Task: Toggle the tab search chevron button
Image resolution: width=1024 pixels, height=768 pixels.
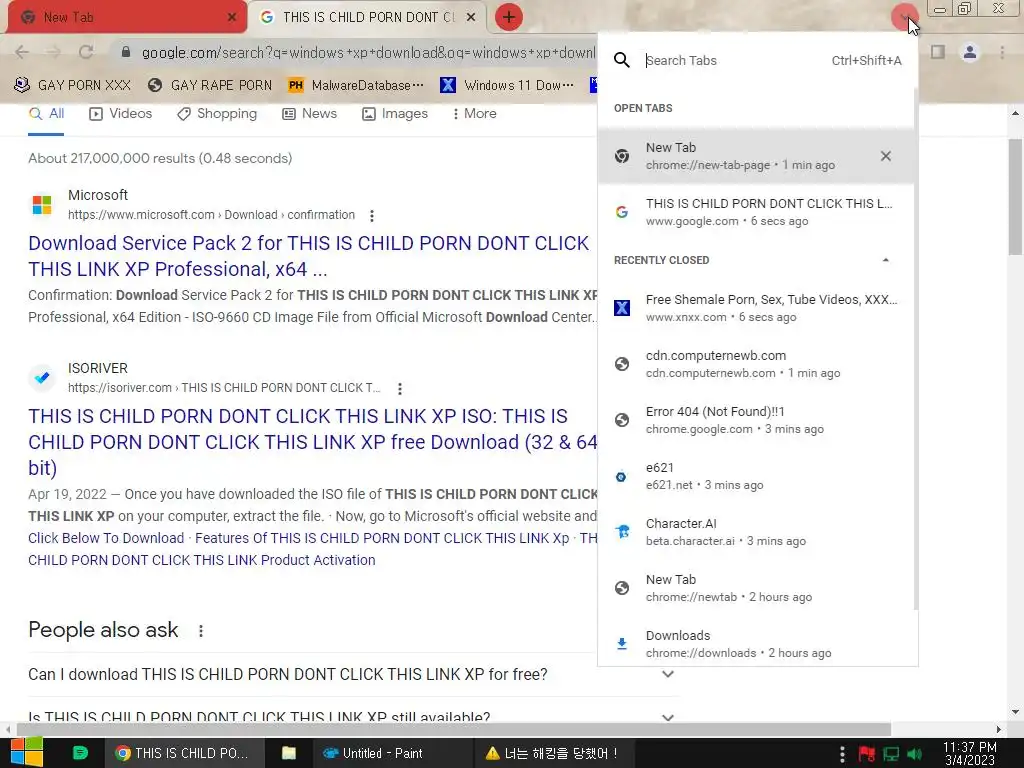Action: click(904, 17)
